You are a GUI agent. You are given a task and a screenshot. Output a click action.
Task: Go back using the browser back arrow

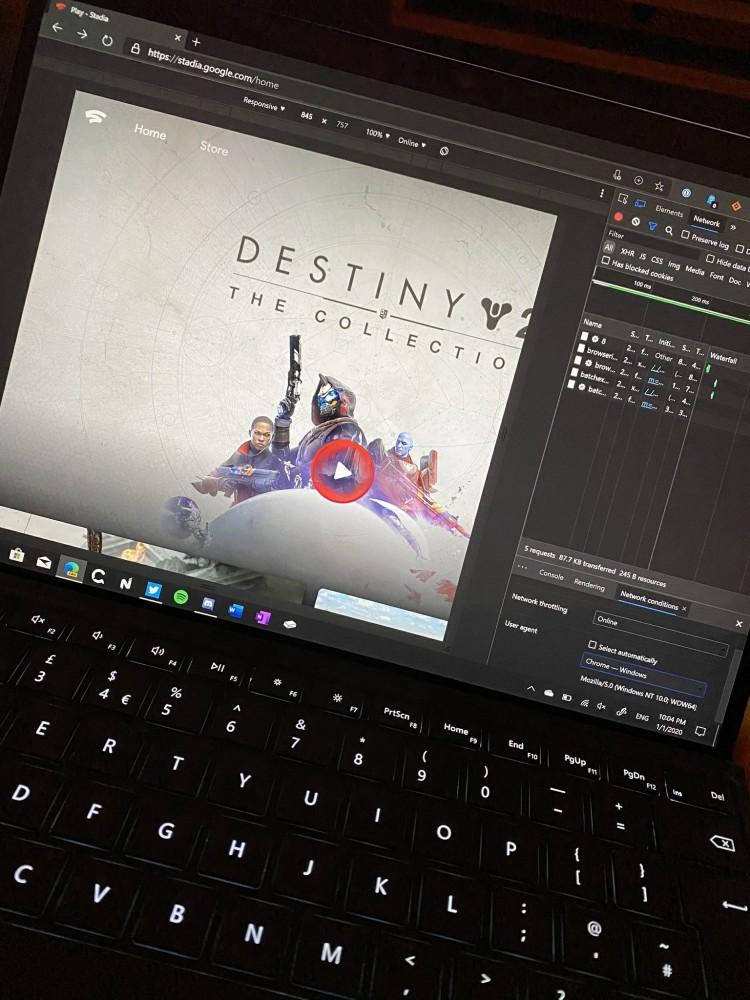57,27
